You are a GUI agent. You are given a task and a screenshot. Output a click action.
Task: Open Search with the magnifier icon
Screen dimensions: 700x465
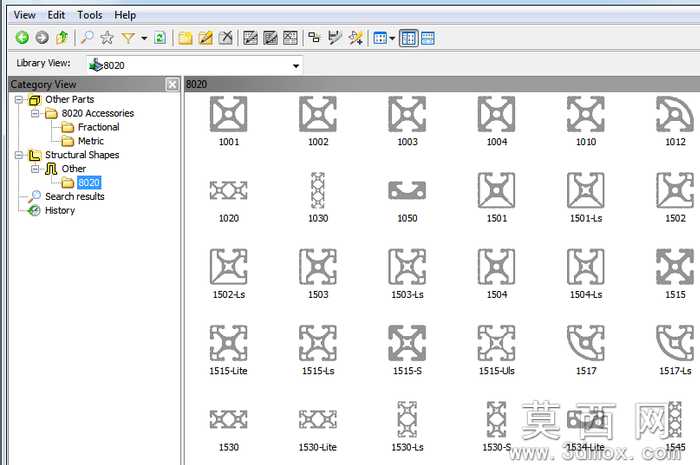[87, 38]
